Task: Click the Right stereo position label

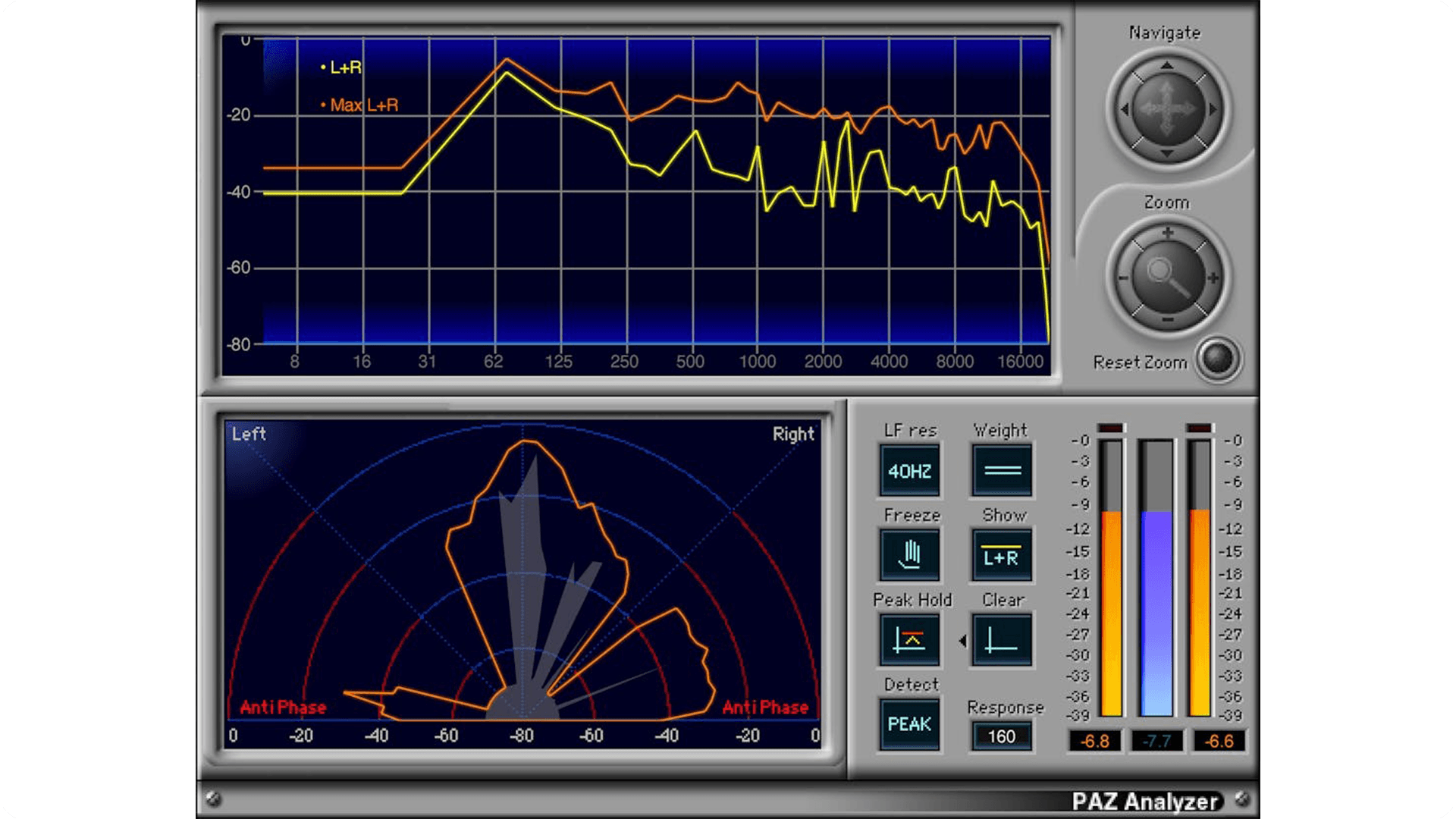Action: (793, 434)
